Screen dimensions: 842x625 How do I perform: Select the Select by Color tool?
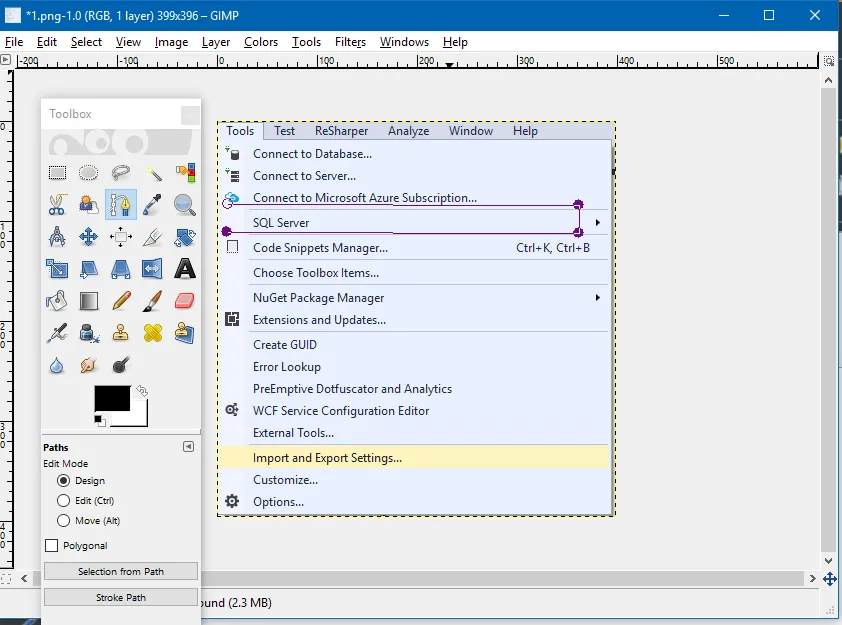click(185, 173)
